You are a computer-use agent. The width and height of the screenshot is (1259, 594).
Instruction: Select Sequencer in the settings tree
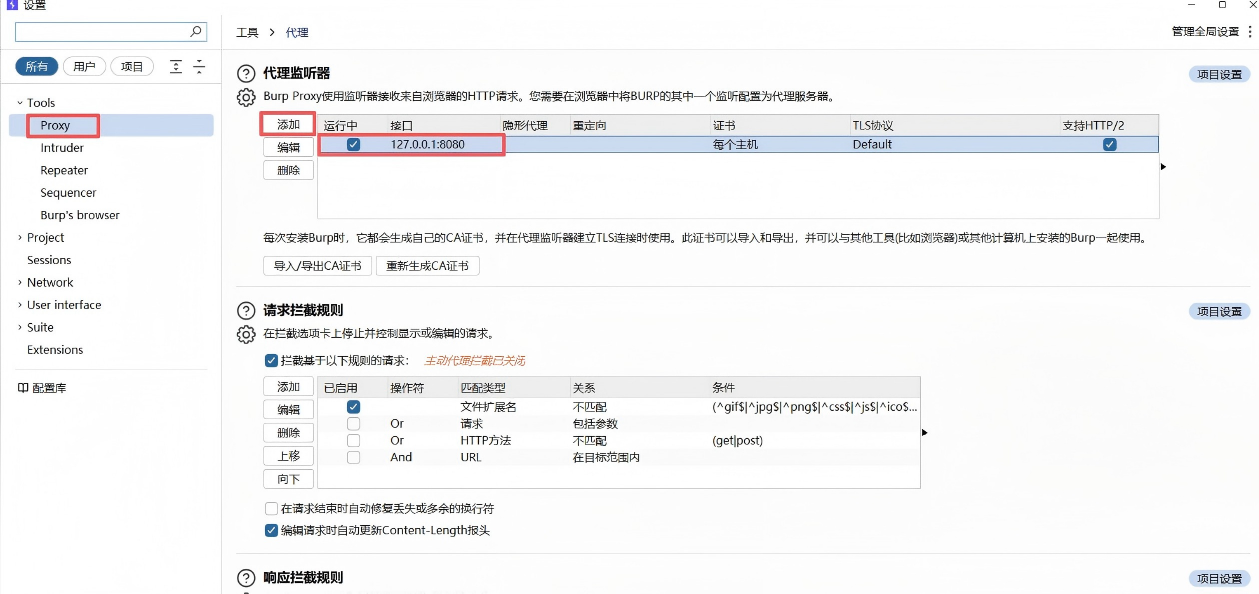point(68,193)
